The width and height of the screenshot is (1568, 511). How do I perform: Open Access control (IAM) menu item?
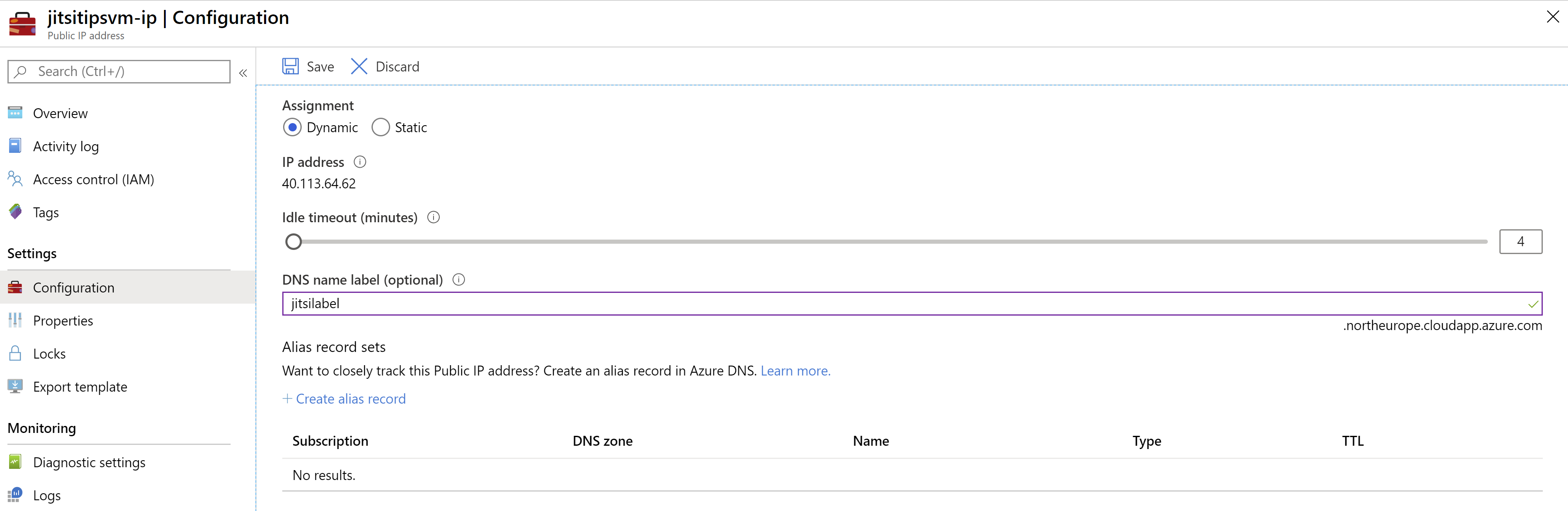pyautogui.click(x=127, y=179)
